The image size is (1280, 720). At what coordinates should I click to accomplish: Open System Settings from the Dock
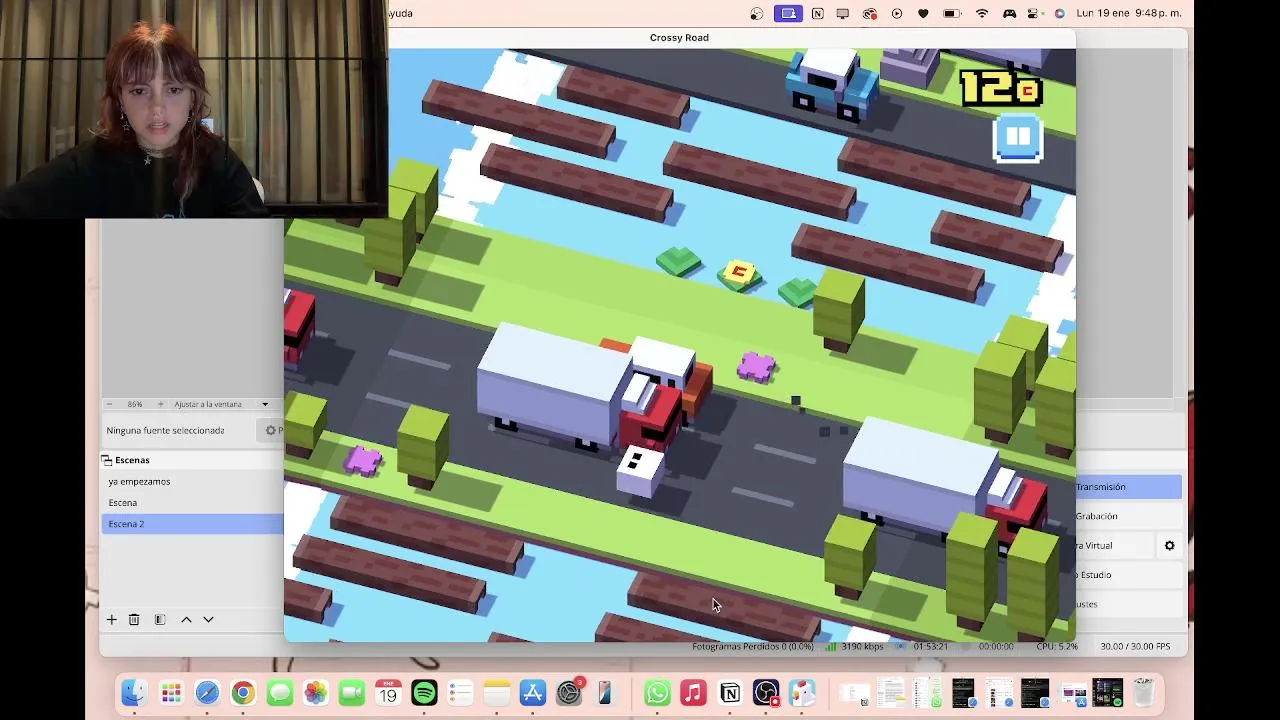coord(569,692)
